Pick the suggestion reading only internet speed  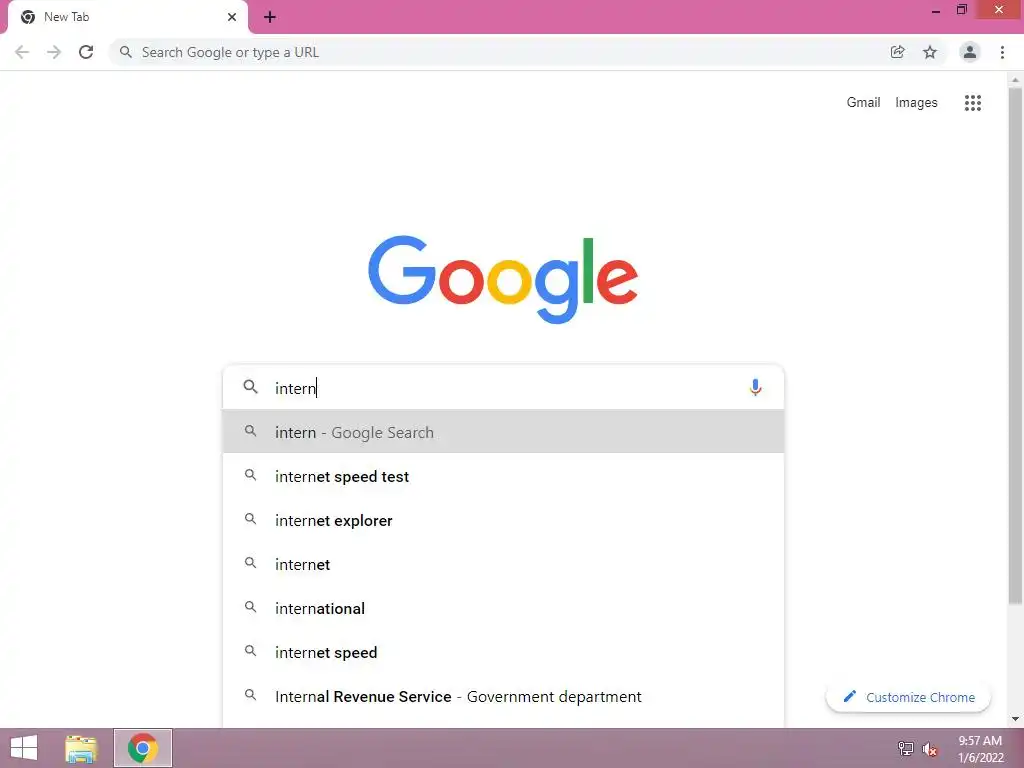(x=503, y=652)
